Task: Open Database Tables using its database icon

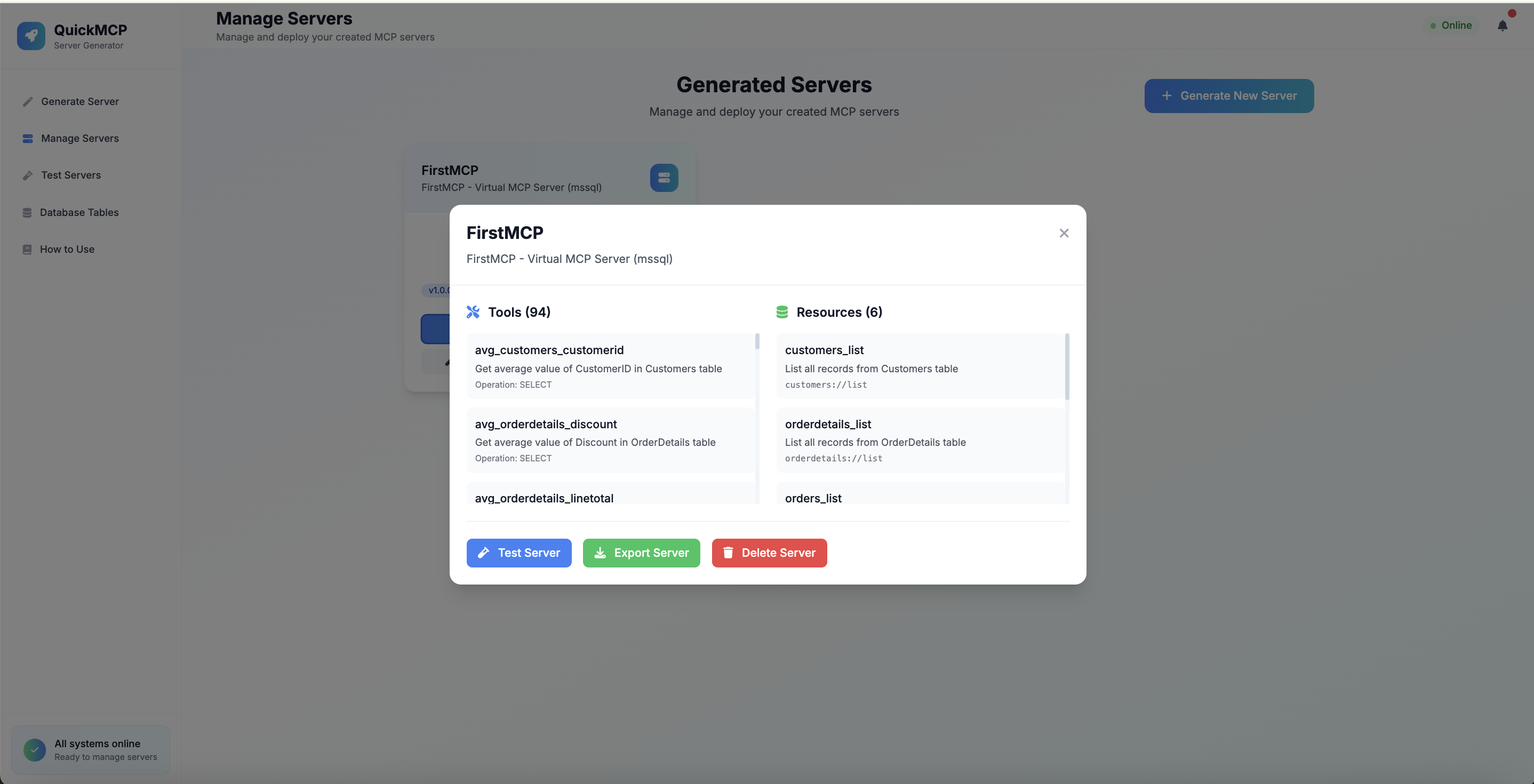Action: click(28, 212)
